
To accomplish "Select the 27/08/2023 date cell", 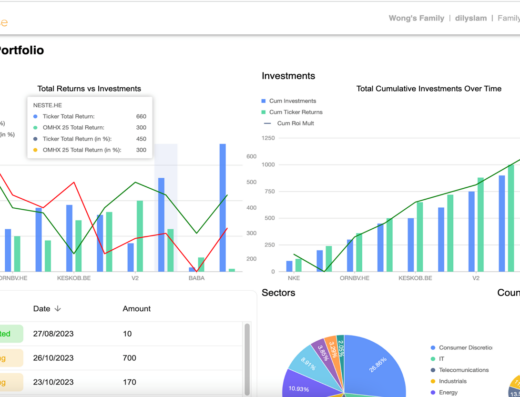I will point(53,334).
